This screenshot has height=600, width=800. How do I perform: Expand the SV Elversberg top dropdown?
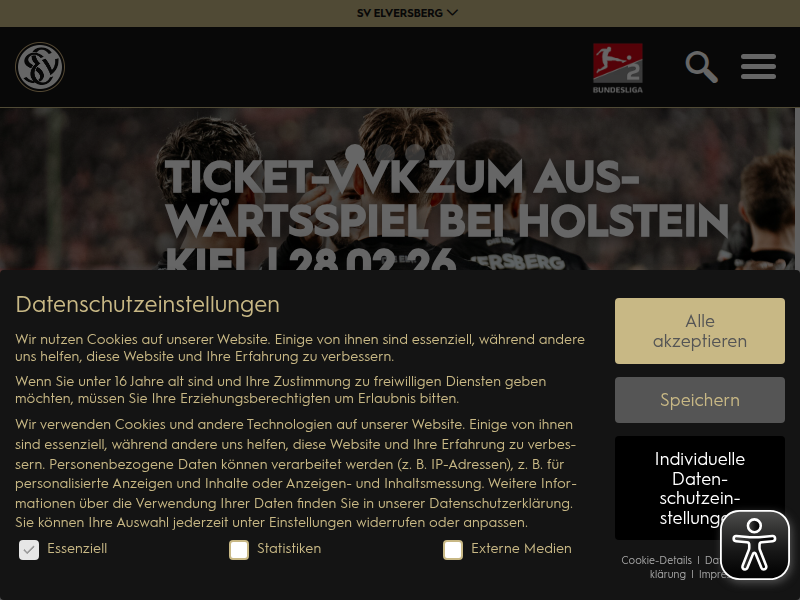click(407, 13)
